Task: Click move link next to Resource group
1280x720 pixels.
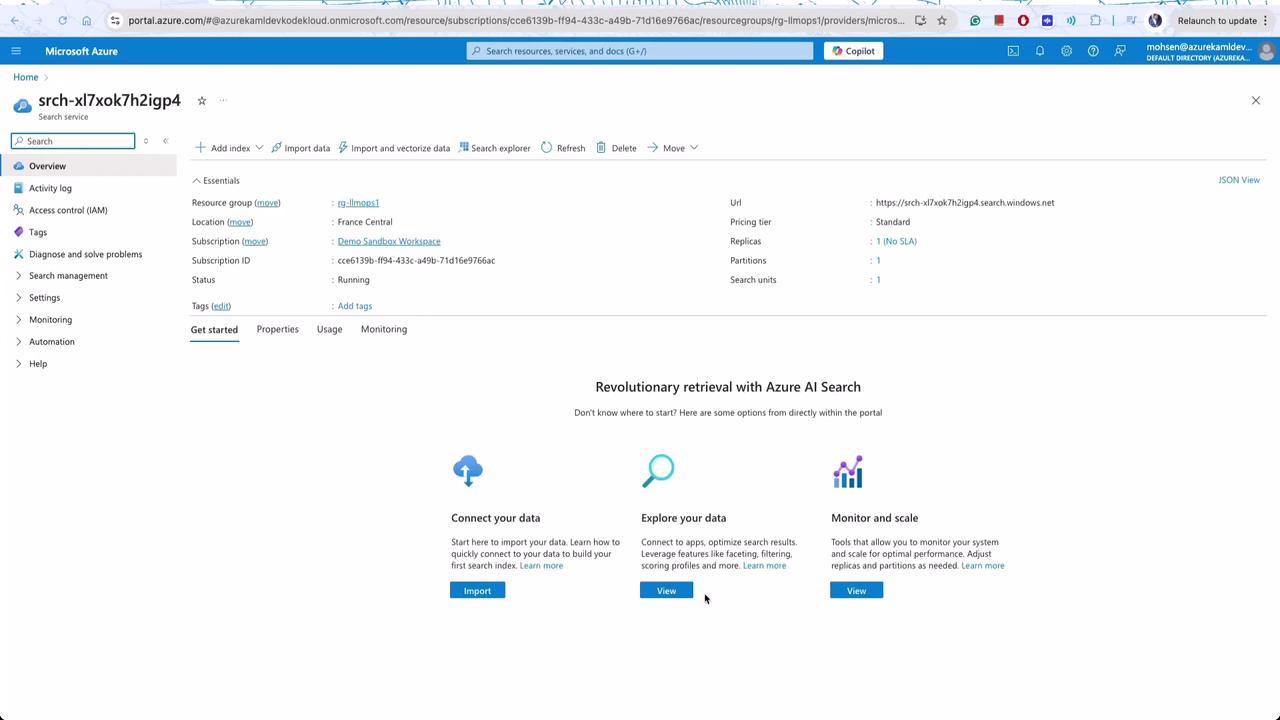Action: pos(267,203)
